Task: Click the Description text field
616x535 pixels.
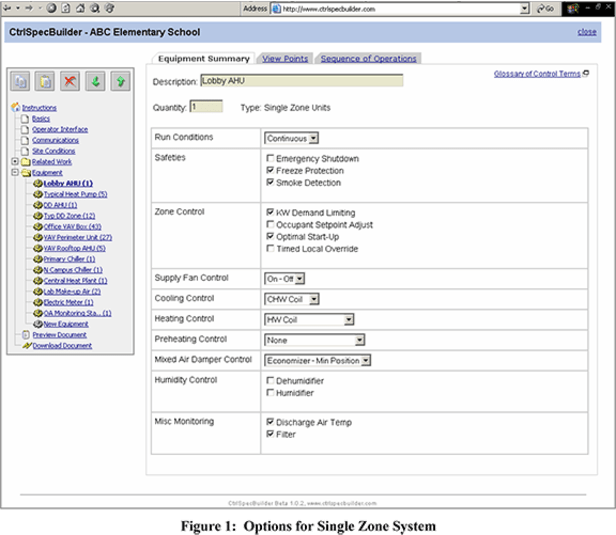Action: coord(301,81)
